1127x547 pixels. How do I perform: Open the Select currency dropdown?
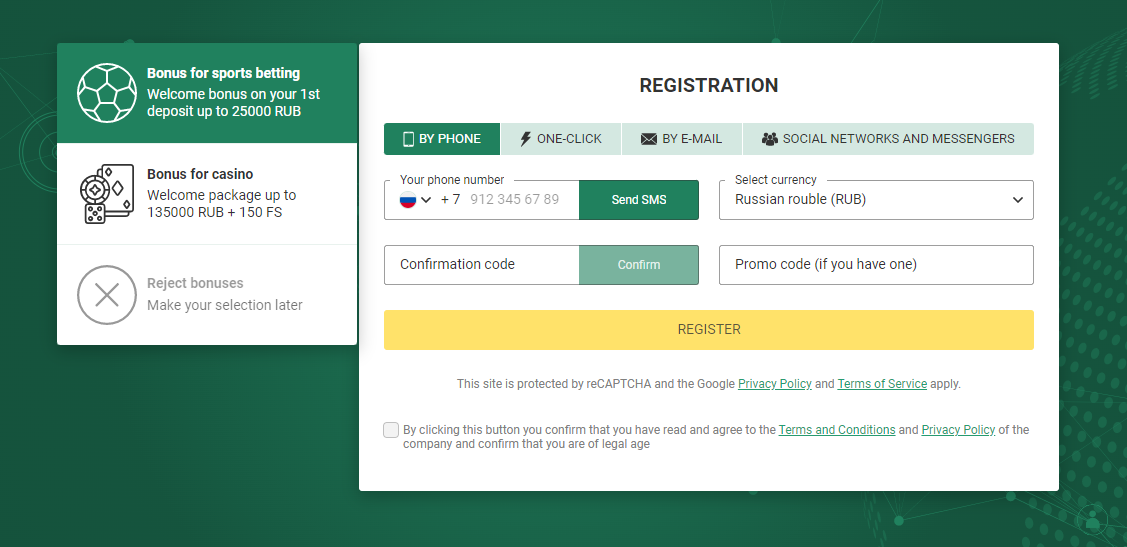point(876,200)
